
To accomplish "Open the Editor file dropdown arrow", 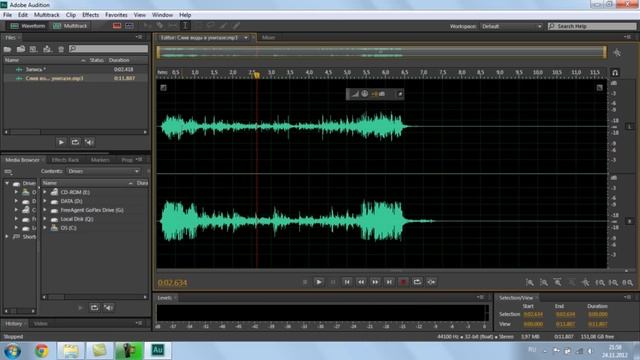I will pyautogui.click(x=246, y=38).
